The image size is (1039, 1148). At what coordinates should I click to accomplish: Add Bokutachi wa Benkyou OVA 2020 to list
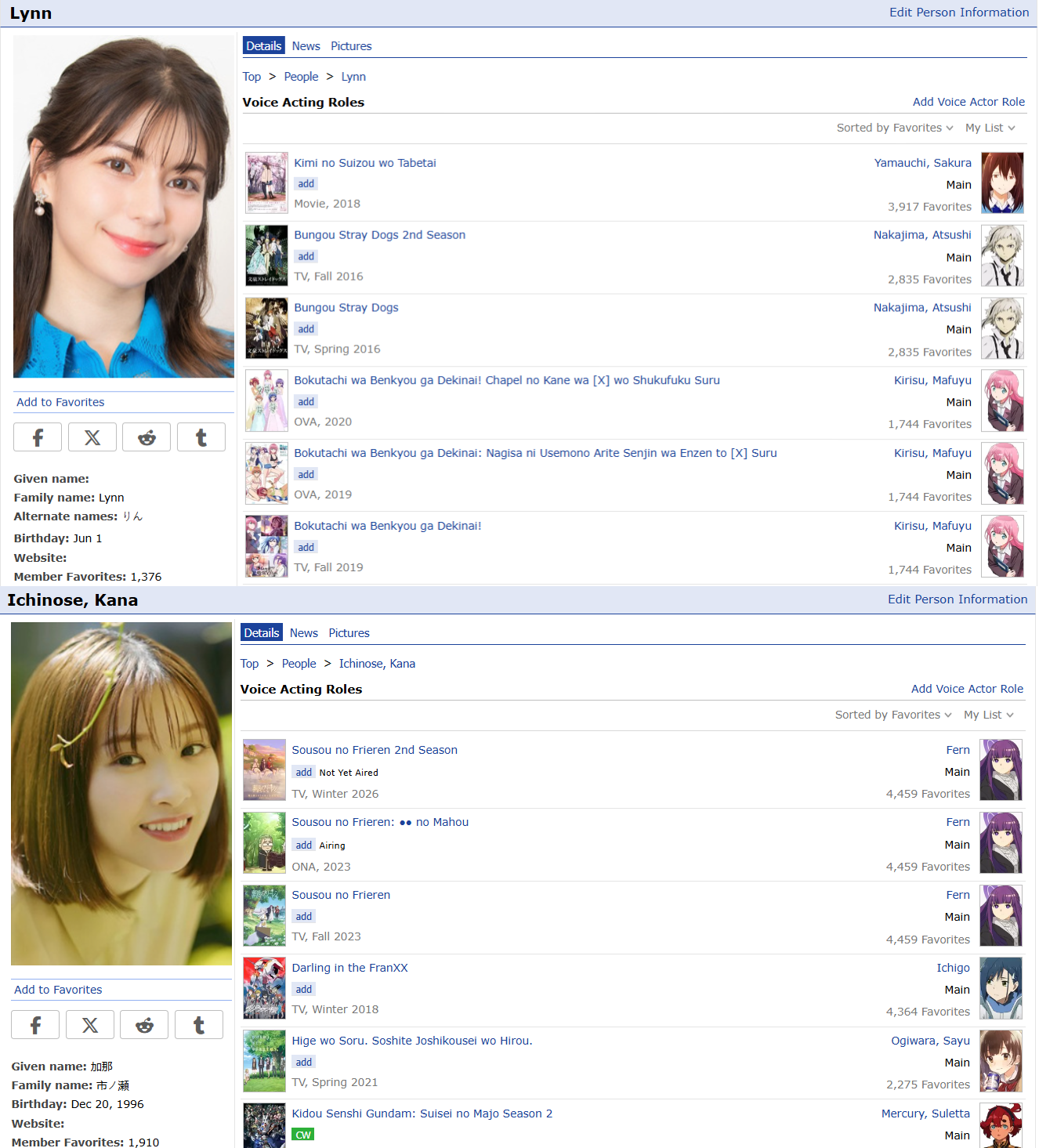tap(306, 402)
